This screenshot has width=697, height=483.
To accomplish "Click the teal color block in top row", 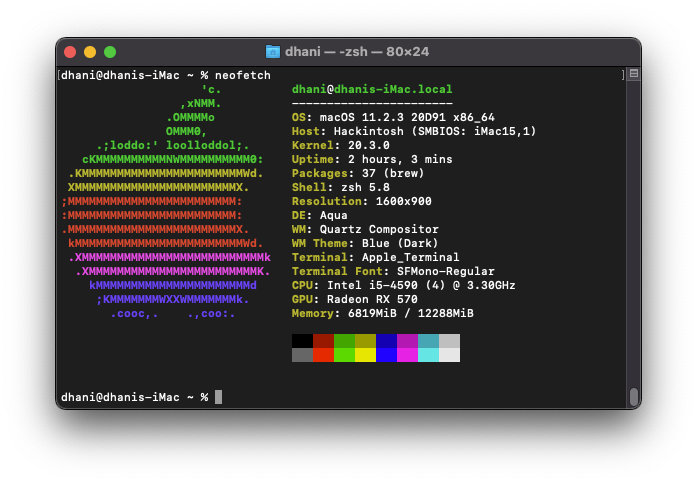I will (x=429, y=341).
